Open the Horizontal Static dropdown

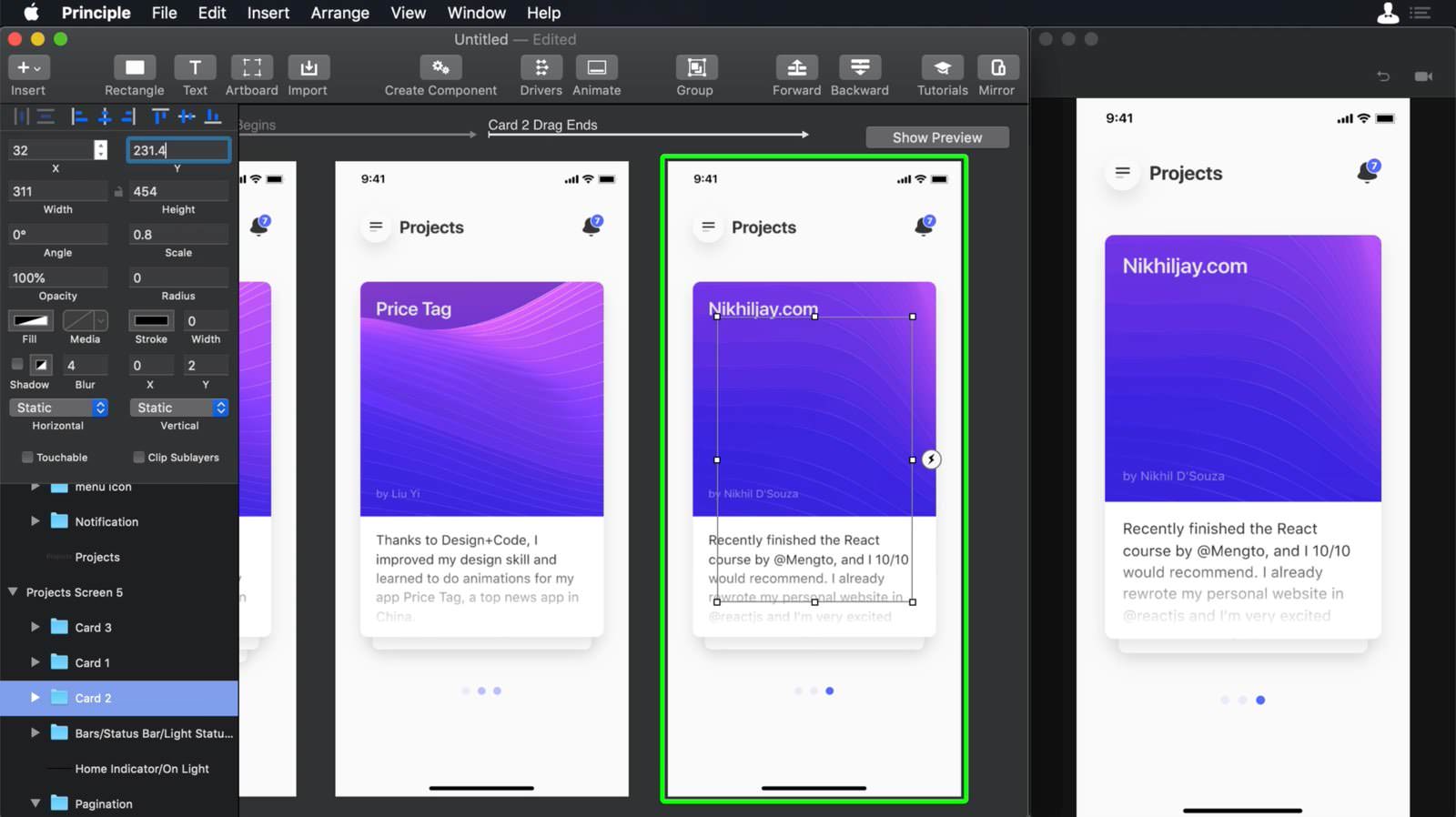pos(59,408)
